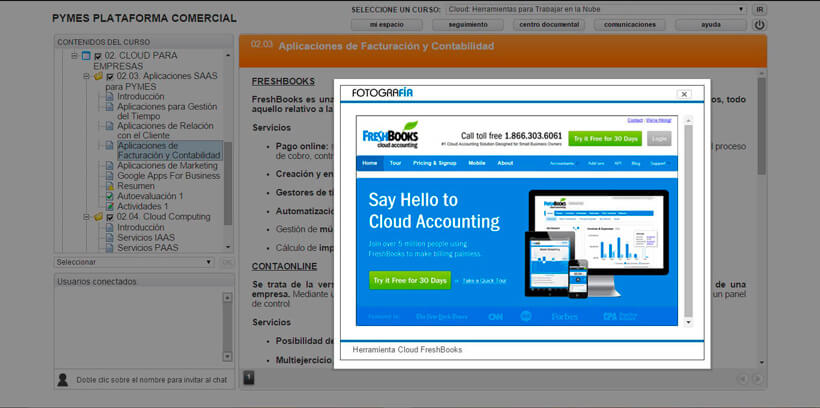
Task: Collapse the 02.04 Cloud Computing node
Action: tap(87, 217)
